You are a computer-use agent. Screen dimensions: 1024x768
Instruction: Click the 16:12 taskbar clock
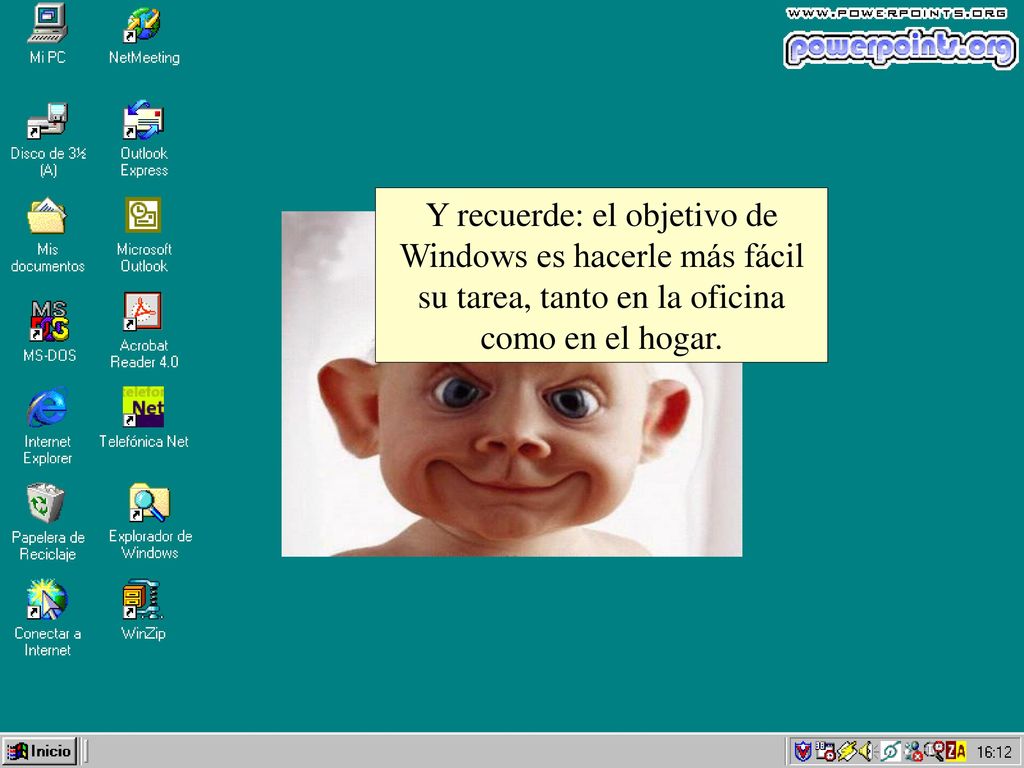(994, 752)
